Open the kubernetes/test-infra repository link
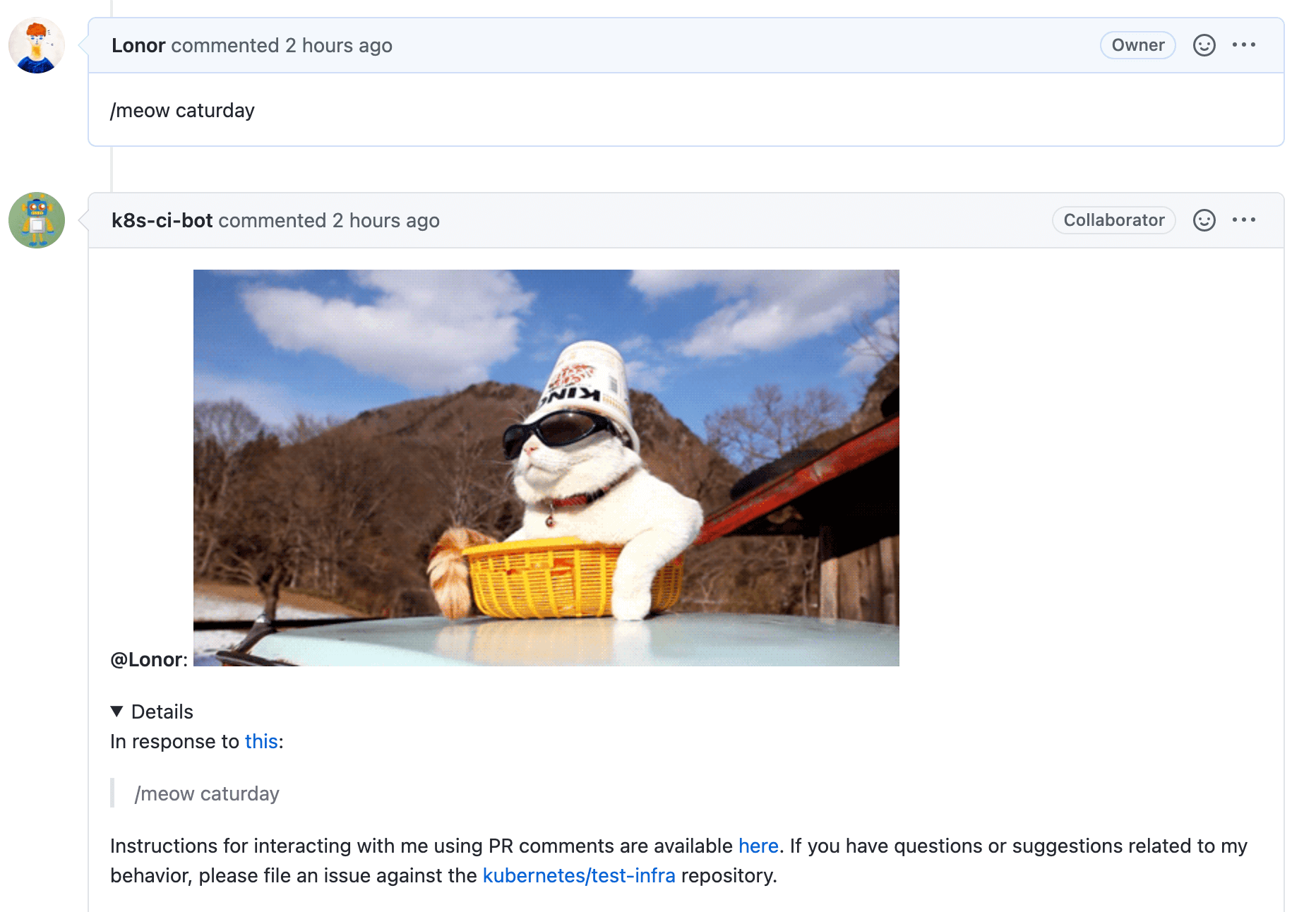This screenshot has height=912, width=1316. pyautogui.click(x=578, y=875)
